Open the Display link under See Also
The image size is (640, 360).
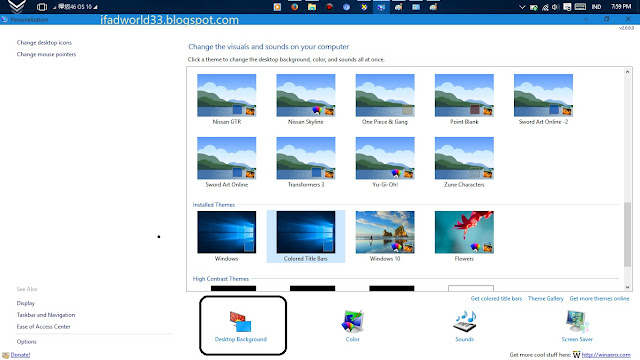click(x=26, y=303)
